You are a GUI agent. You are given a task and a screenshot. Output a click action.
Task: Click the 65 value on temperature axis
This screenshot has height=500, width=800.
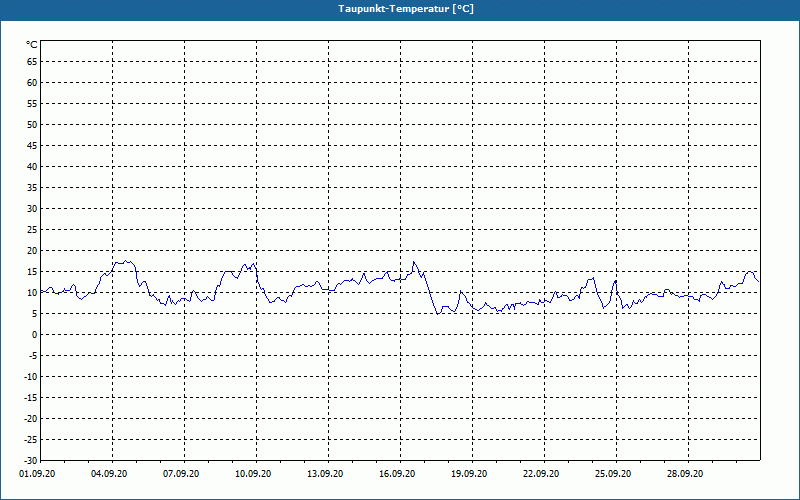pyautogui.click(x=32, y=62)
